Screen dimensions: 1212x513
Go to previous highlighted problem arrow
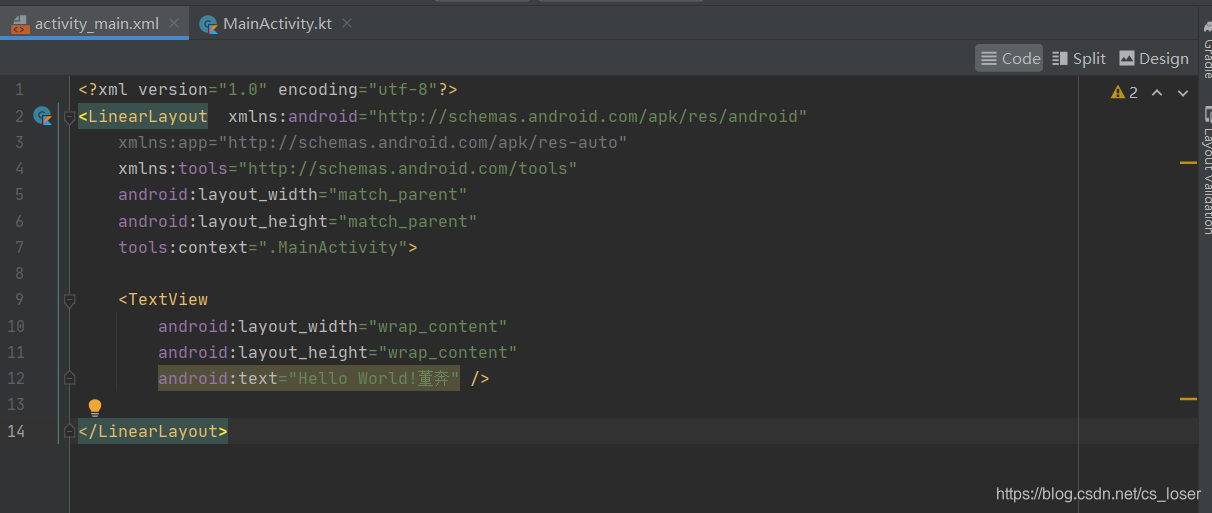tap(1157, 92)
